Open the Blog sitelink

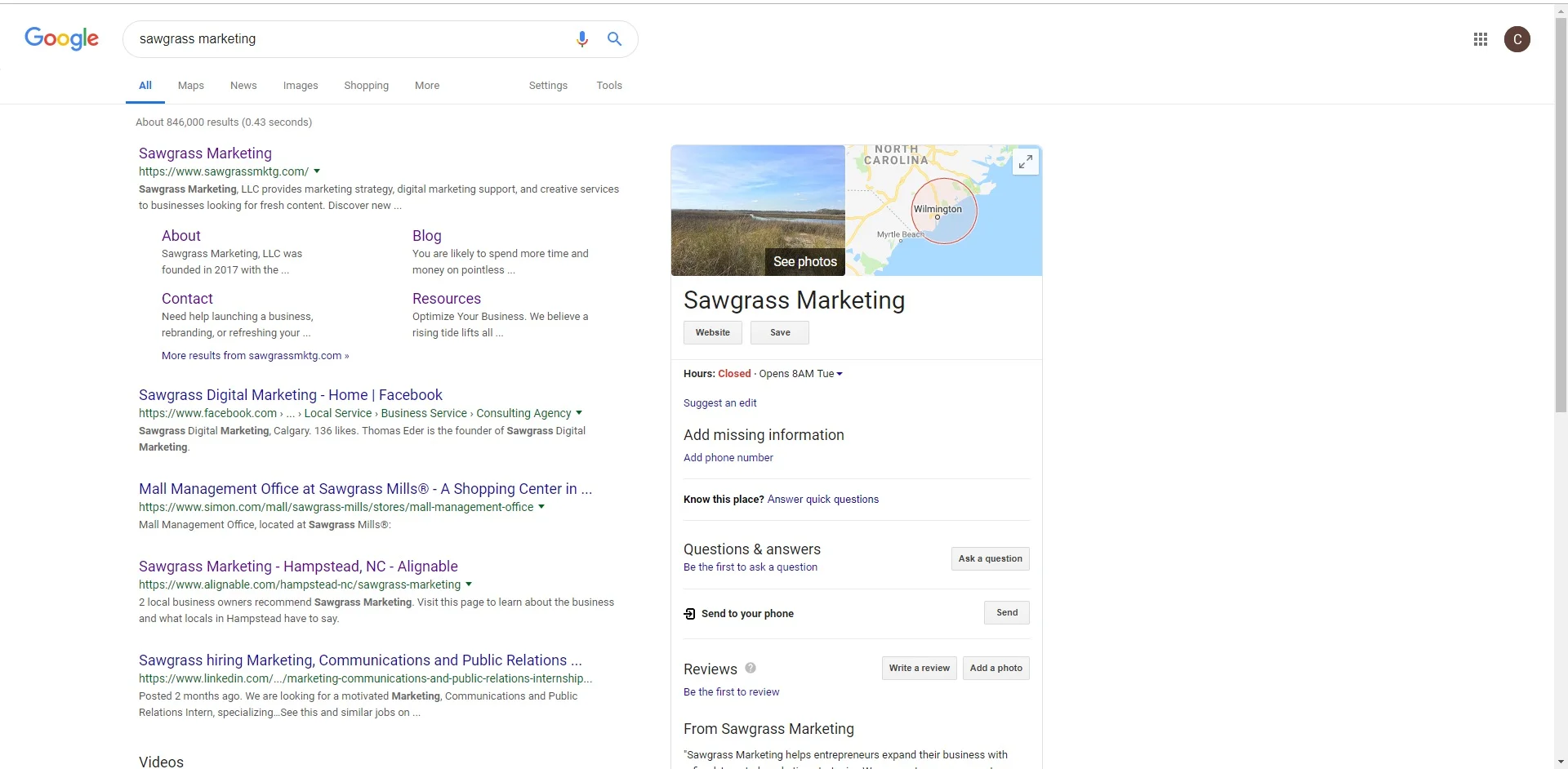[427, 236]
